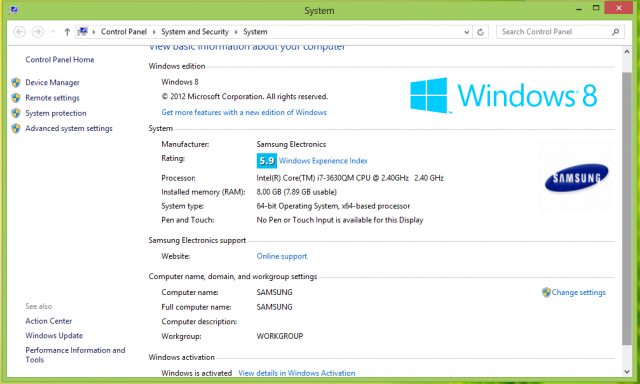This screenshot has width=640, height=384.
Task: Maximize the System window
Action: tap(596, 8)
